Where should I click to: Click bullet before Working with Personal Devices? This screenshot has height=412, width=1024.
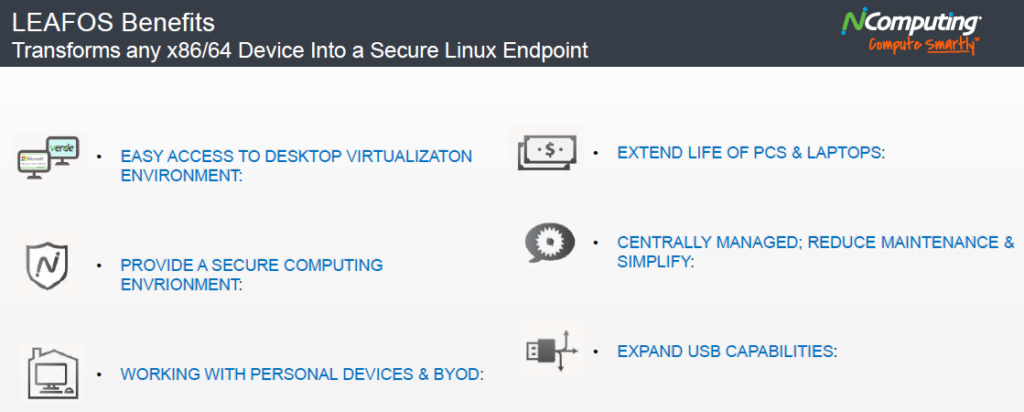point(99,375)
